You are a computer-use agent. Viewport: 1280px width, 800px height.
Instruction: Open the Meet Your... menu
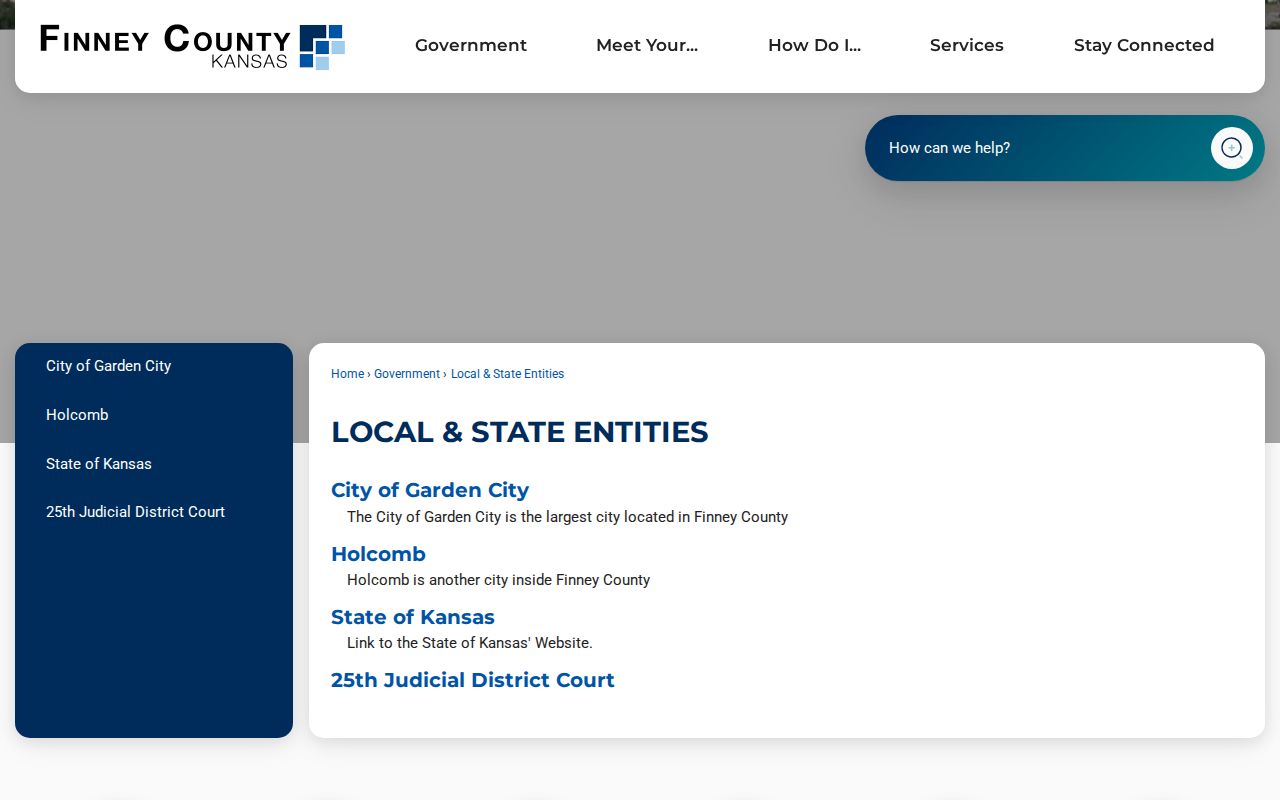click(647, 45)
